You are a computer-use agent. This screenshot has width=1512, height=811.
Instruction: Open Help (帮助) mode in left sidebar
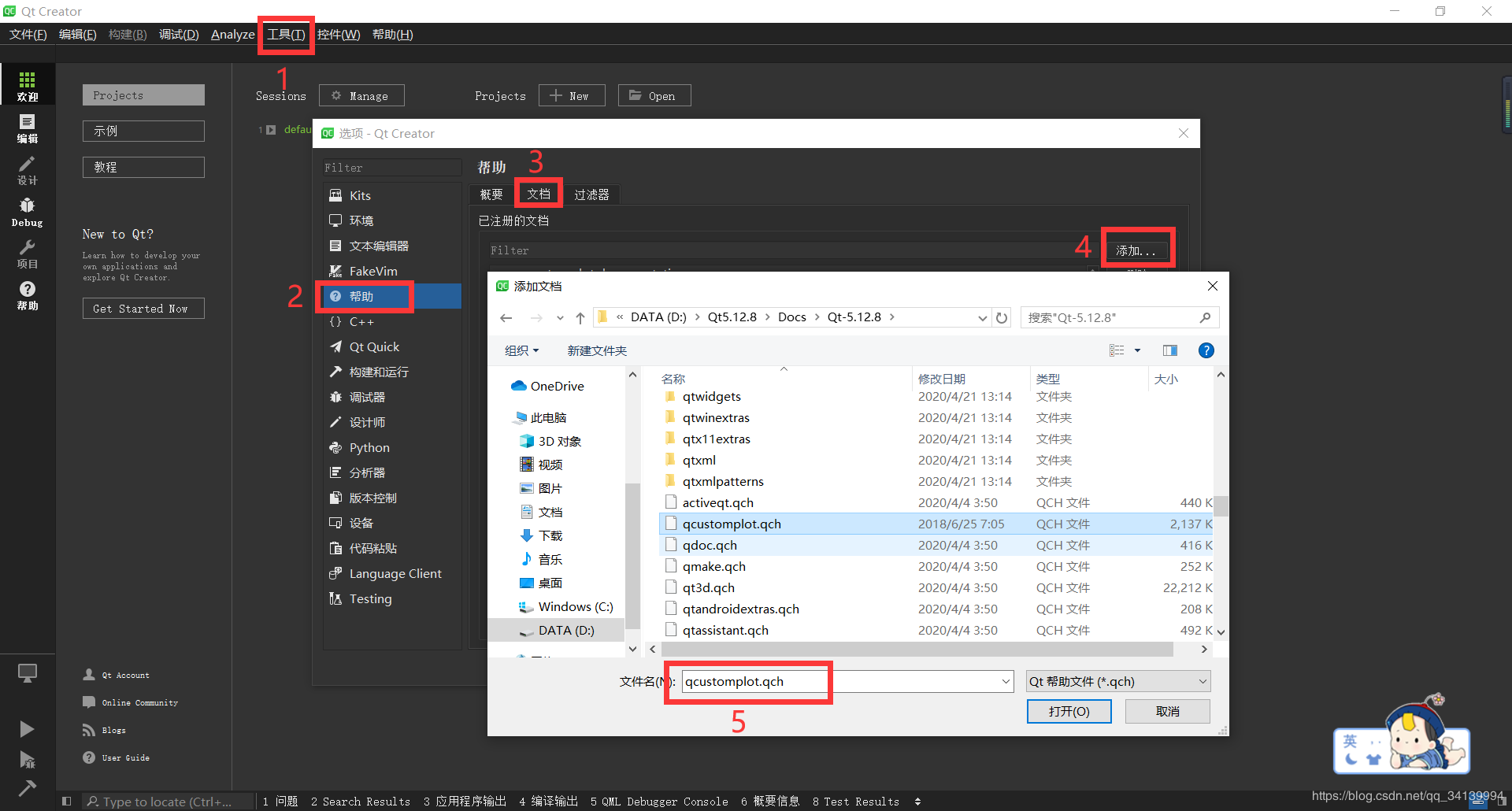tap(28, 295)
